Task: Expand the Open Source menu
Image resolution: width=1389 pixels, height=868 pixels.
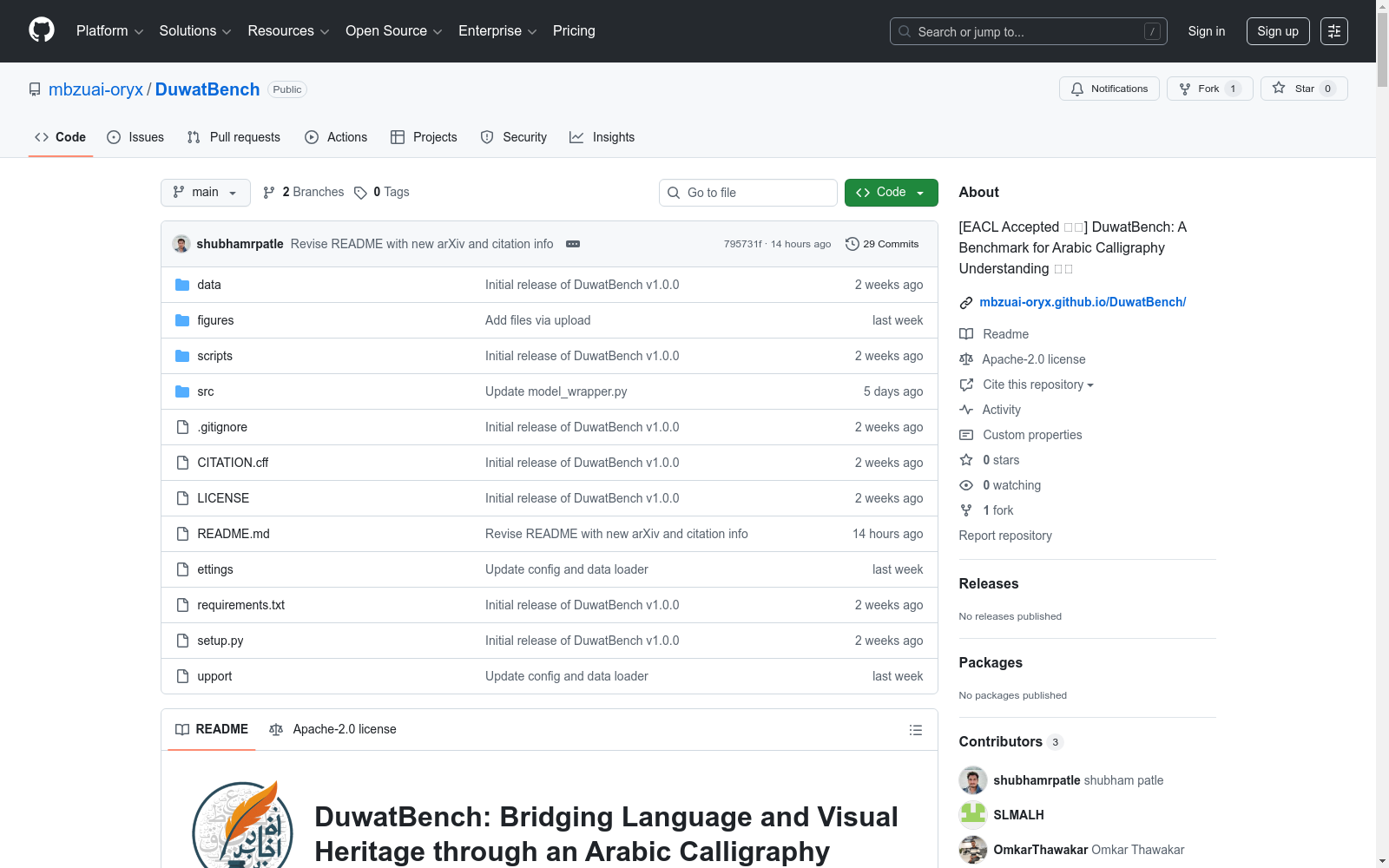Action: (394, 31)
